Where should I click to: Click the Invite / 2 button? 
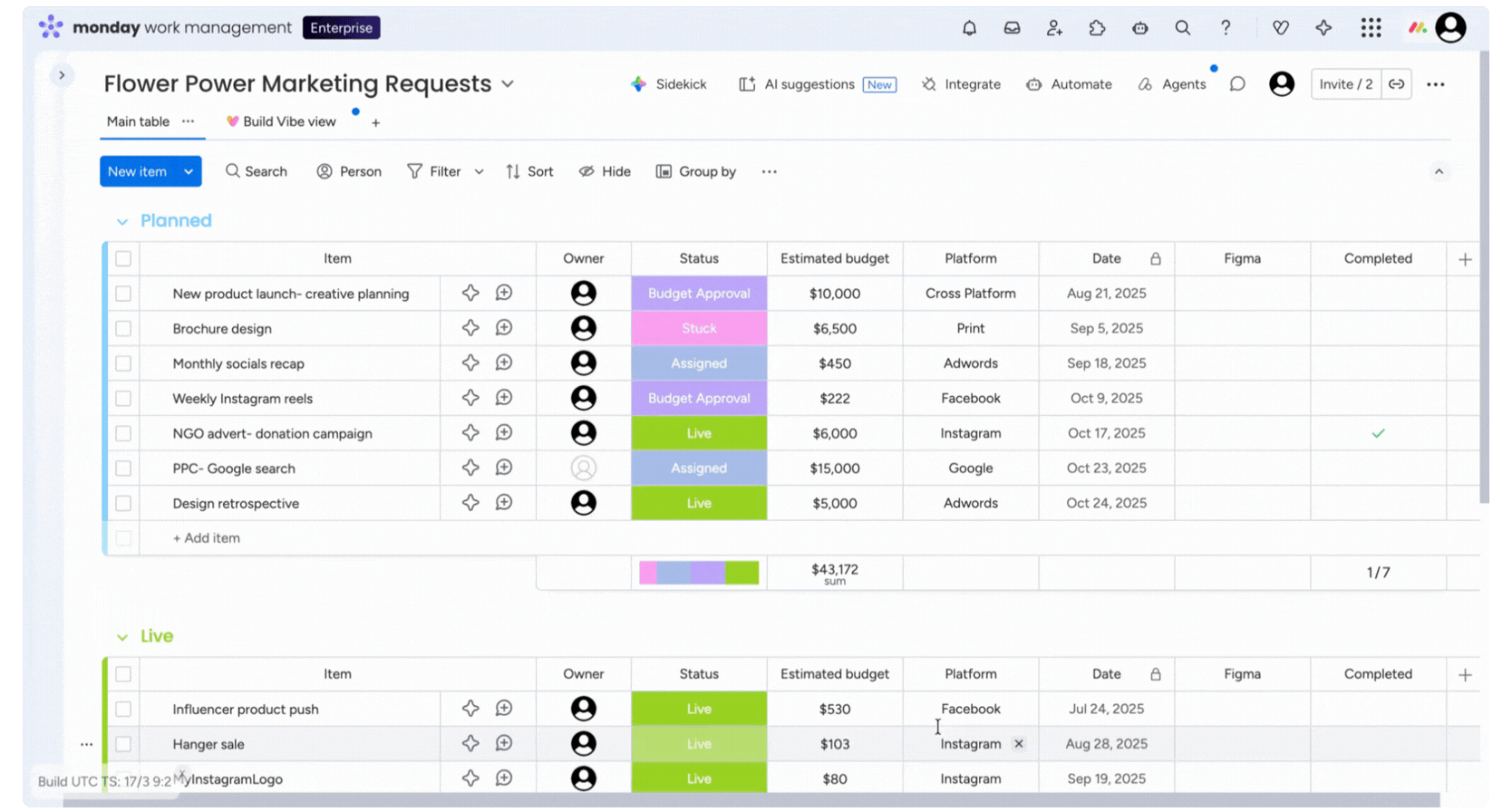(1345, 84)
